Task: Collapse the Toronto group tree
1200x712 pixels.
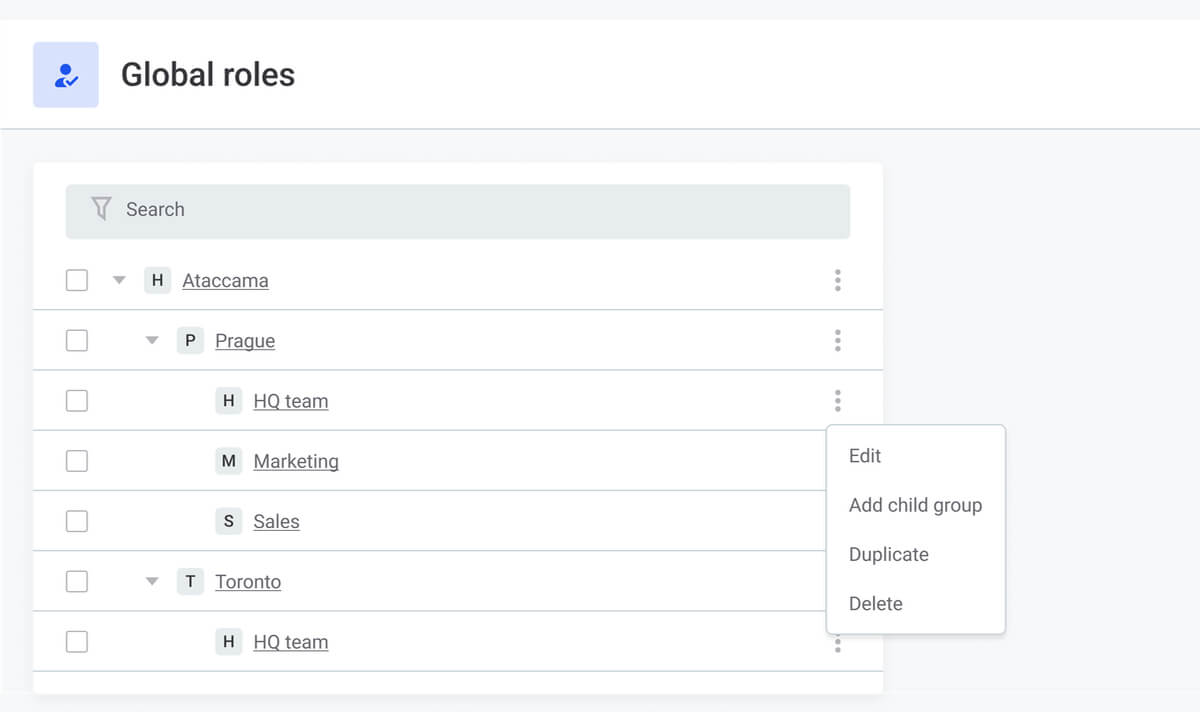Action: 152,581
